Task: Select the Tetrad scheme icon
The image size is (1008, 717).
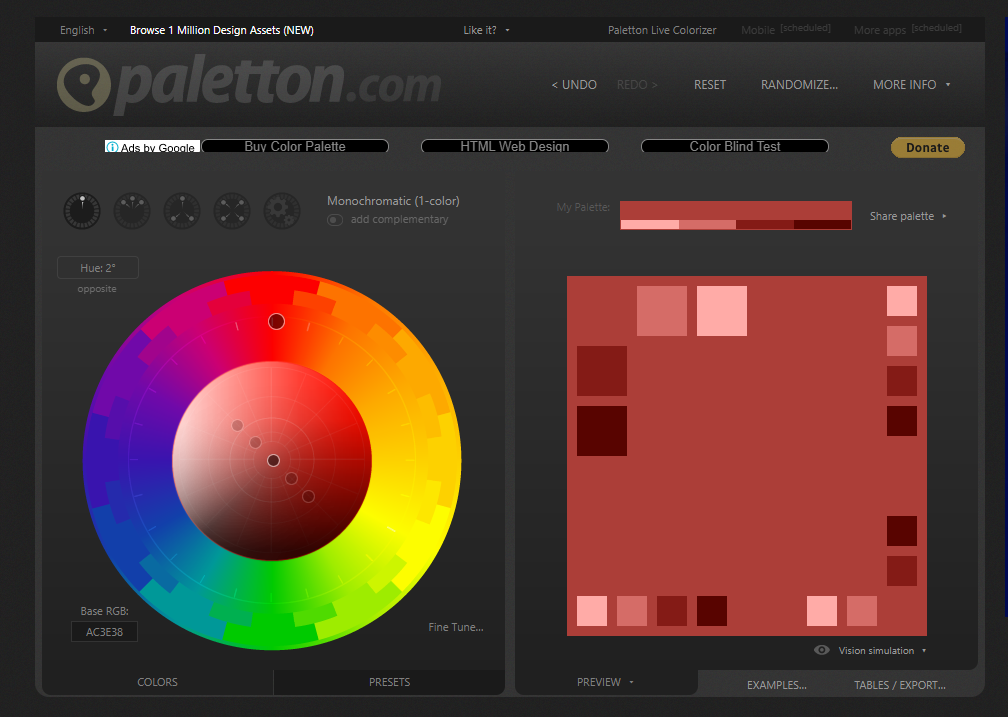Action: point(232,211)
